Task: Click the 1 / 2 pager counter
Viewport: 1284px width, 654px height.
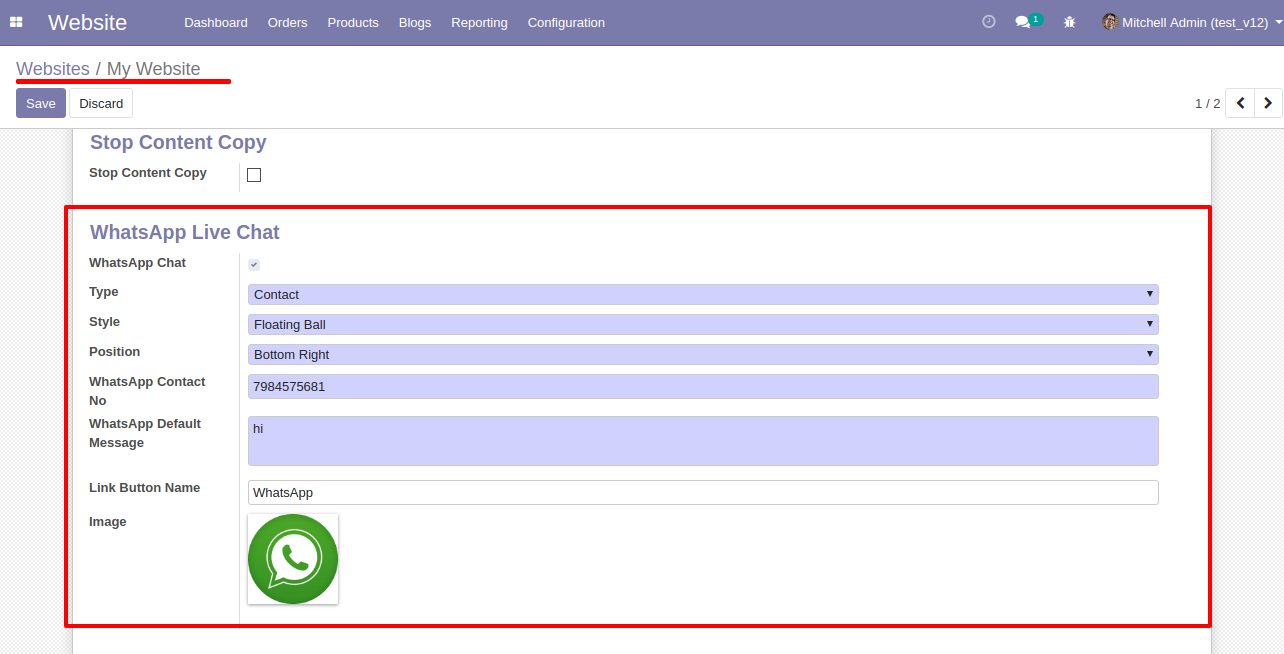Action: click(x=1207, y=103)
